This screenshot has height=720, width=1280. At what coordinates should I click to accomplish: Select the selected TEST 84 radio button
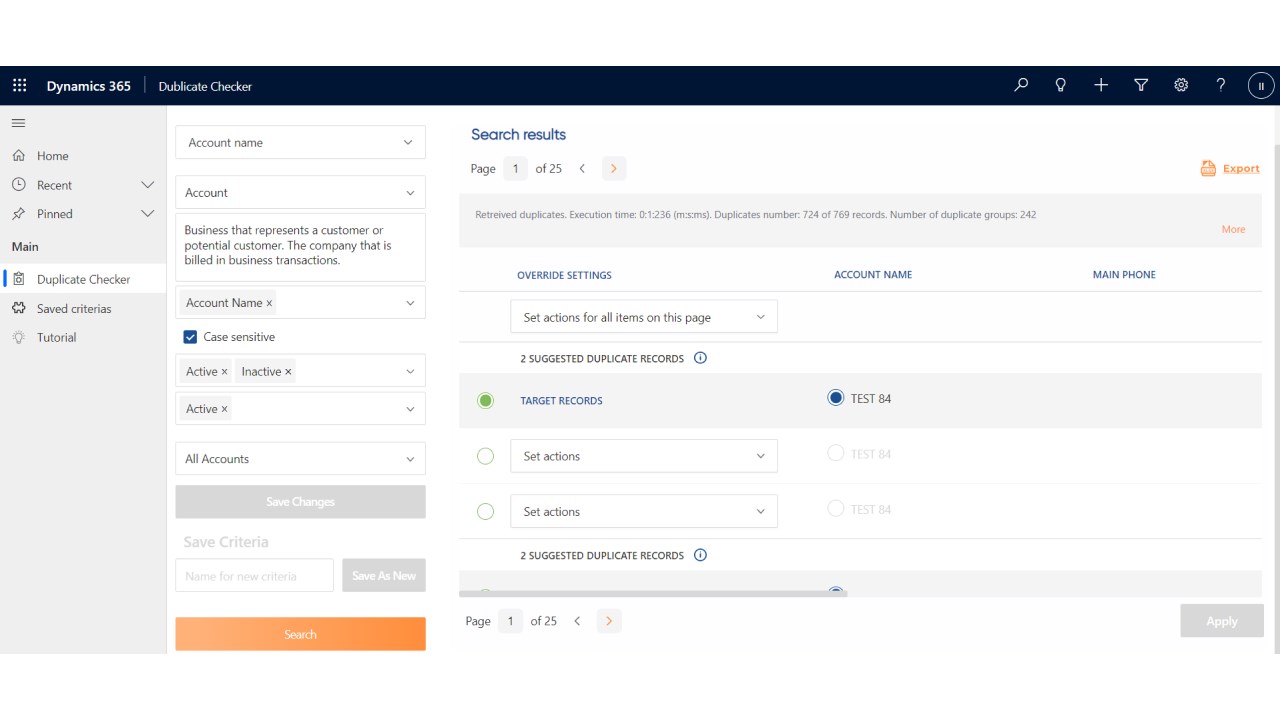[836, 398]
